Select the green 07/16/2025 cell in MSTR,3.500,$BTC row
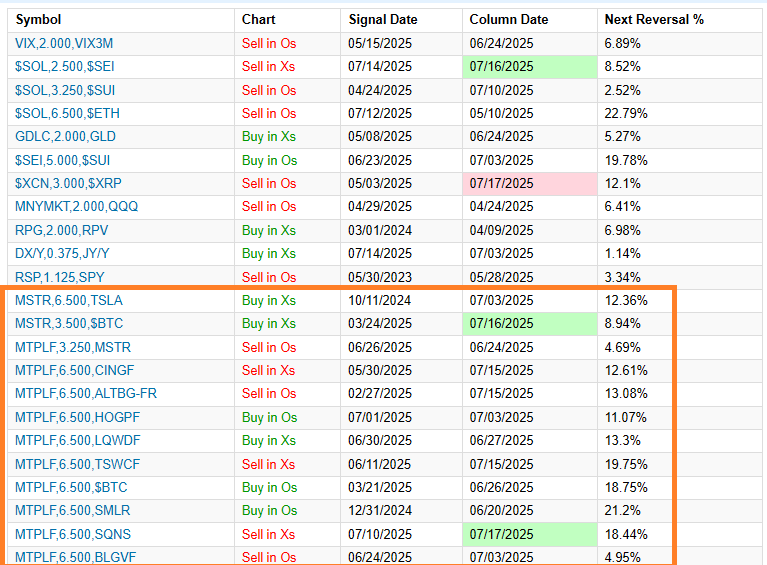This screenshot has height=565, width=767. pos(530,323)
